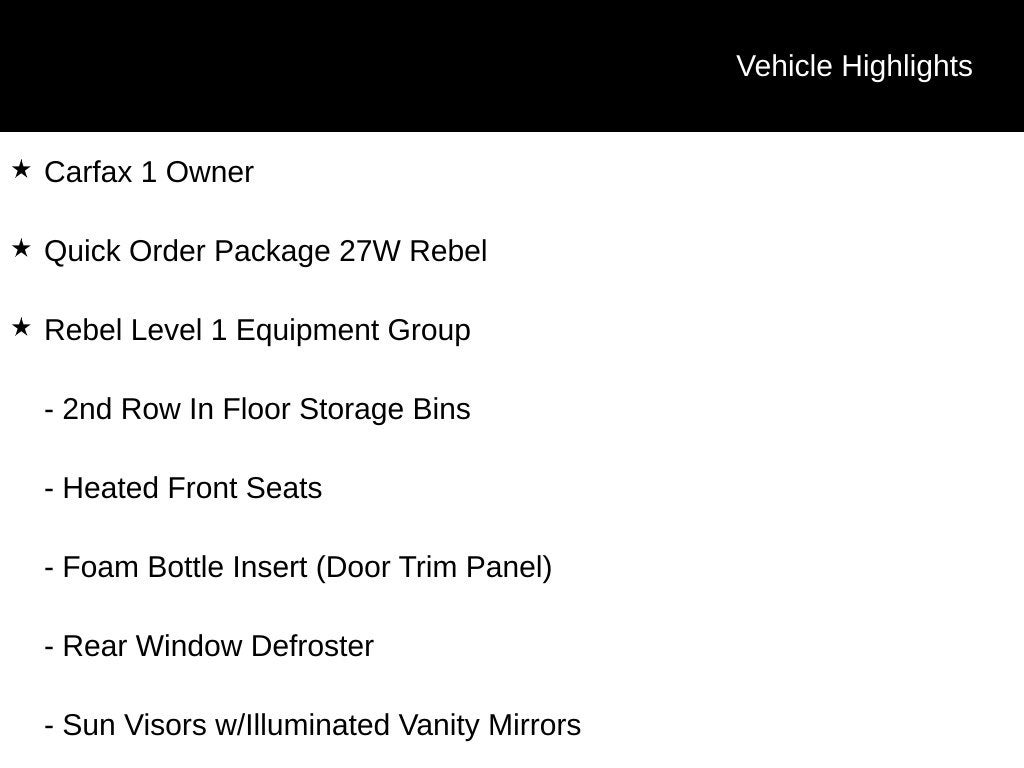The width and height of the screenshot is (1024, 768).
Task: Click the dash preceding Heated Front Seats
Action: point(49,490)
